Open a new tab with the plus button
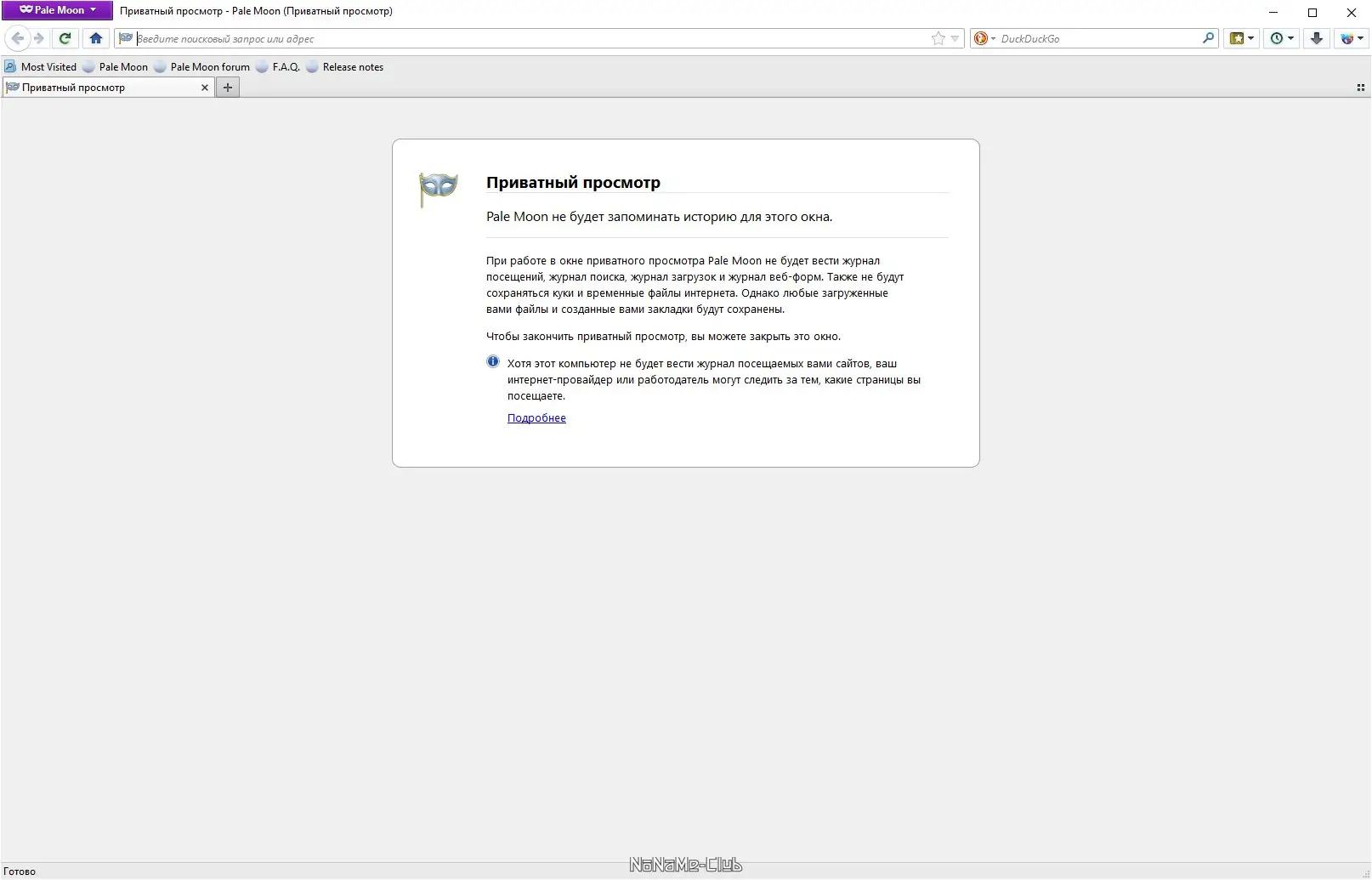This screenshot has width=1372, height=880. coord(227,88)
